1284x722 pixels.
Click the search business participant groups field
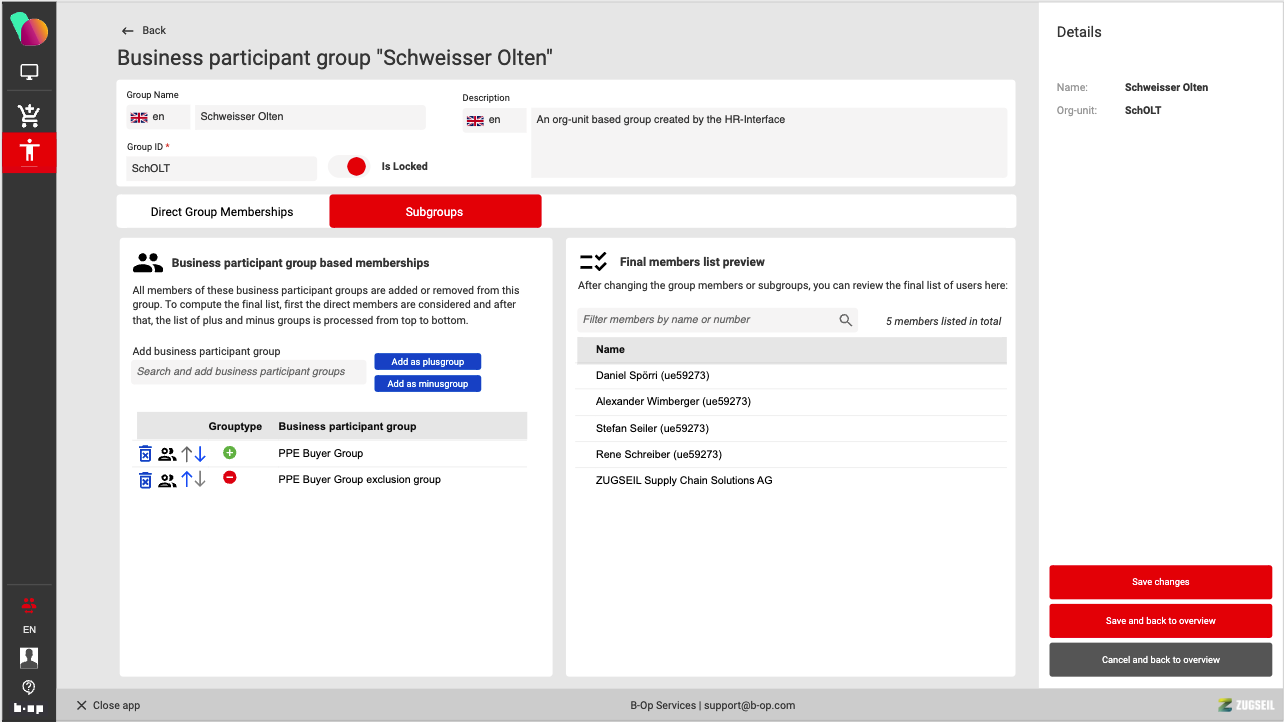pyautogui.click(x=248, y=372)
